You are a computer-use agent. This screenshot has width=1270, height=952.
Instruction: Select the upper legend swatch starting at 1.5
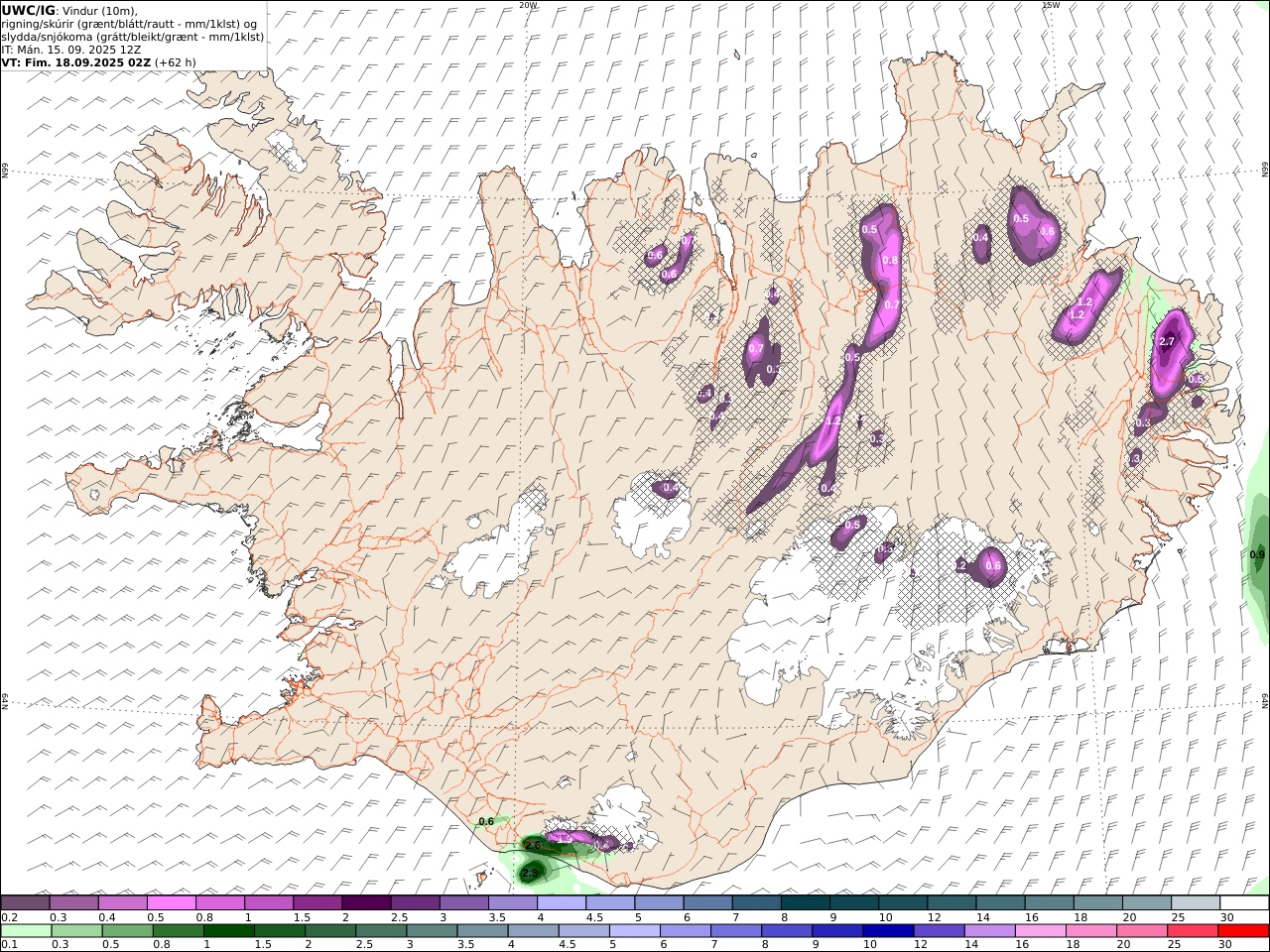317,902
